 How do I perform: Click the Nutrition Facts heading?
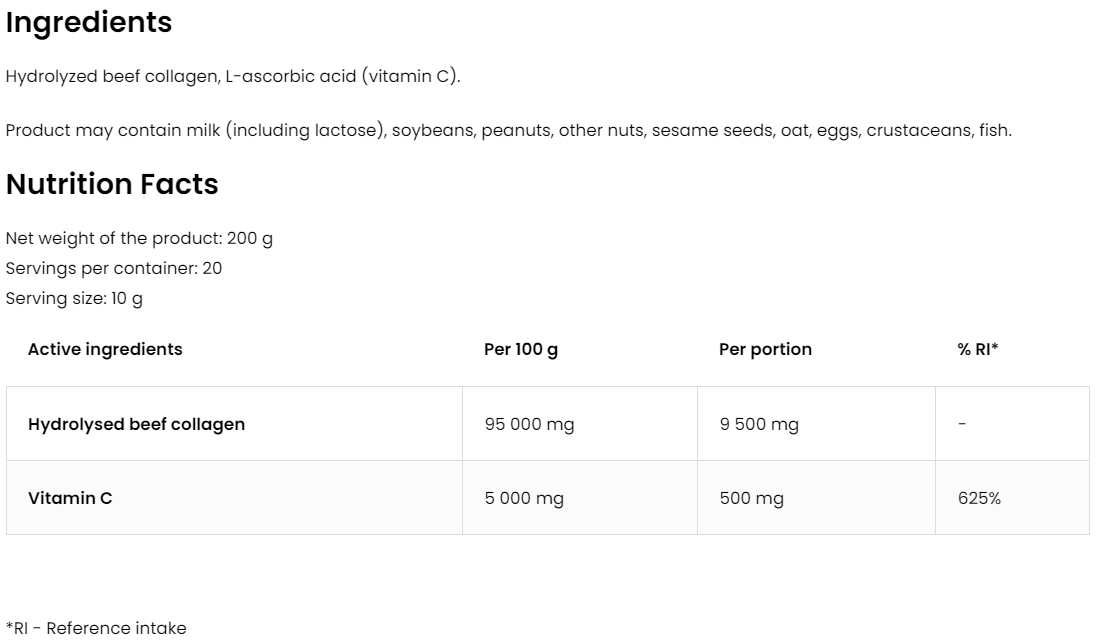[112, 184]
